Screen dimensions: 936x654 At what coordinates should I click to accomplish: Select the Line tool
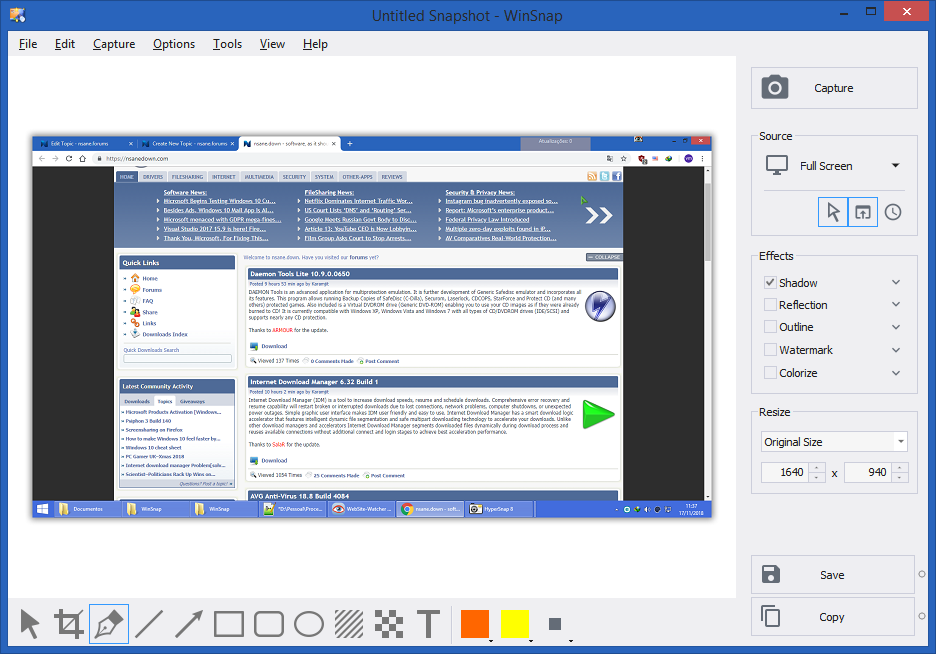point(149,624)
